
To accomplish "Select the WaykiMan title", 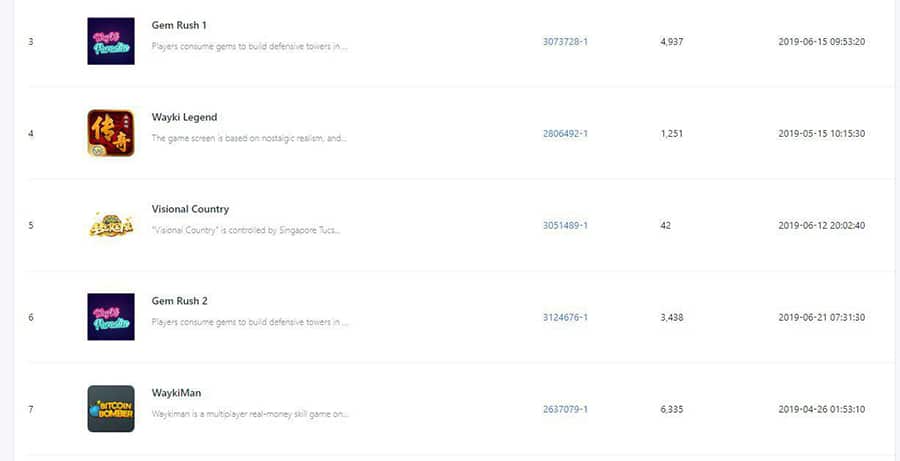I will click(176, 393).
